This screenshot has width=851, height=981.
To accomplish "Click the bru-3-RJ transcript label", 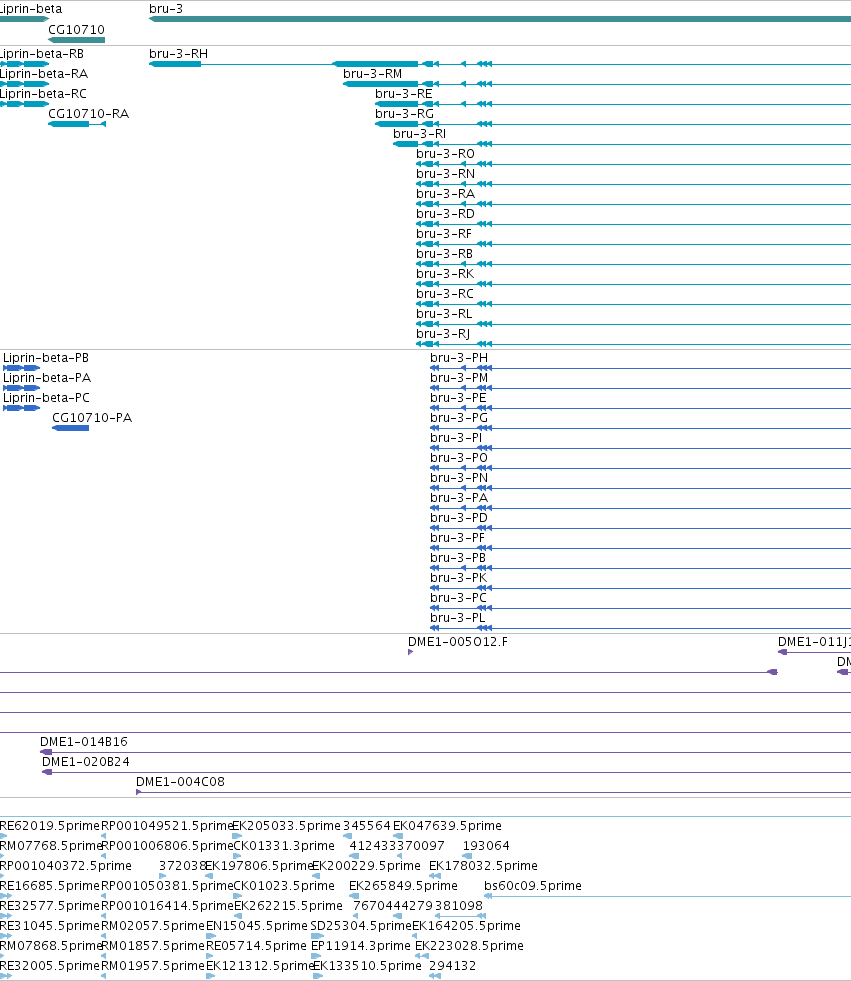I will click(x=443, y=334).
